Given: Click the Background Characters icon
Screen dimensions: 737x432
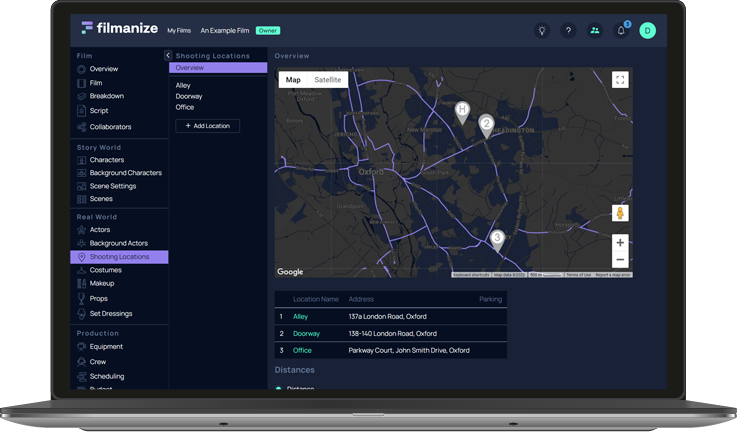Looking at the screenshot, I should [x=81, y=173].
